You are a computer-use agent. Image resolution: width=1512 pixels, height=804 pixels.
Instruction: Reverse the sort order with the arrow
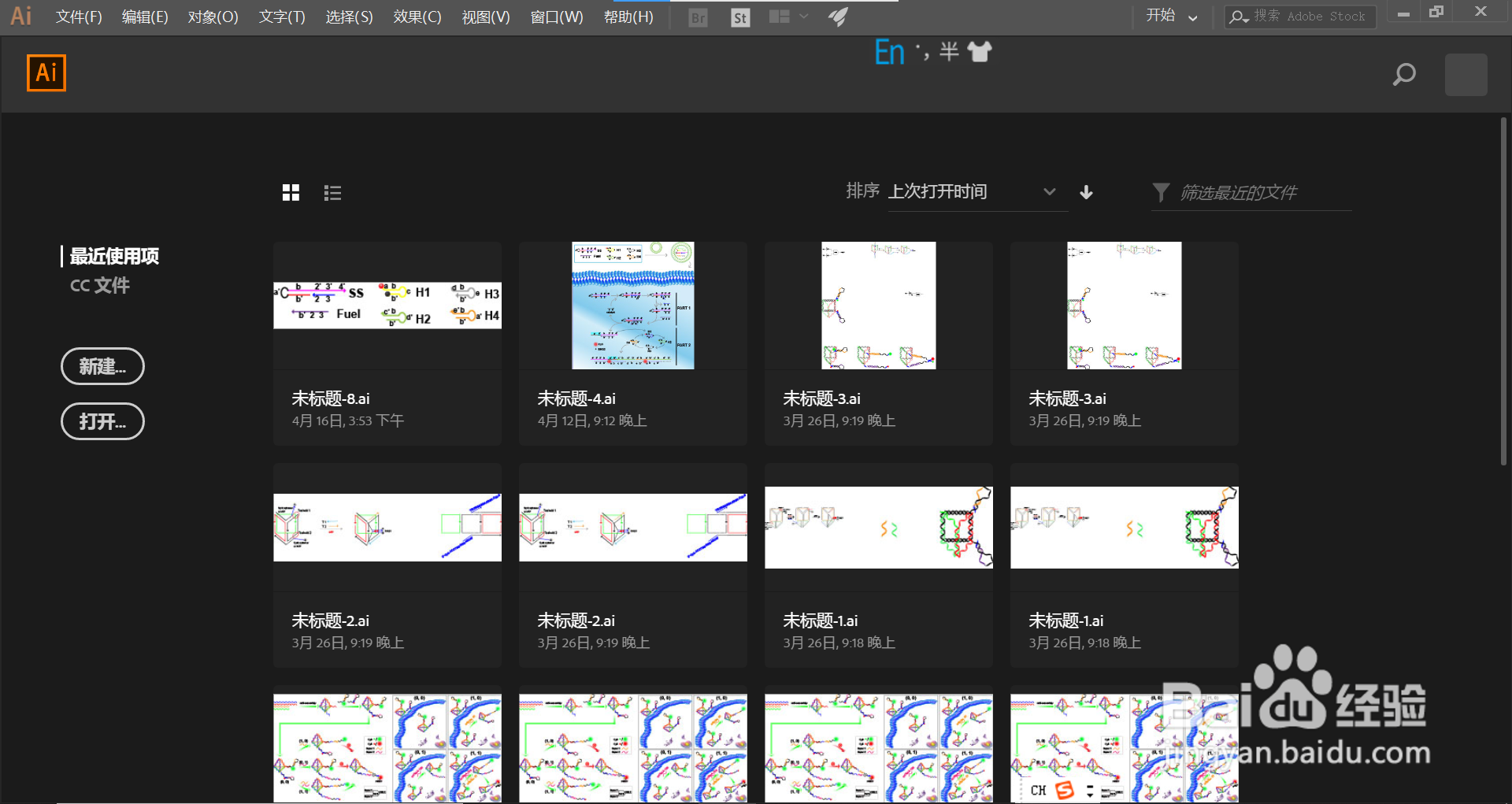(x=1086, y=192)
